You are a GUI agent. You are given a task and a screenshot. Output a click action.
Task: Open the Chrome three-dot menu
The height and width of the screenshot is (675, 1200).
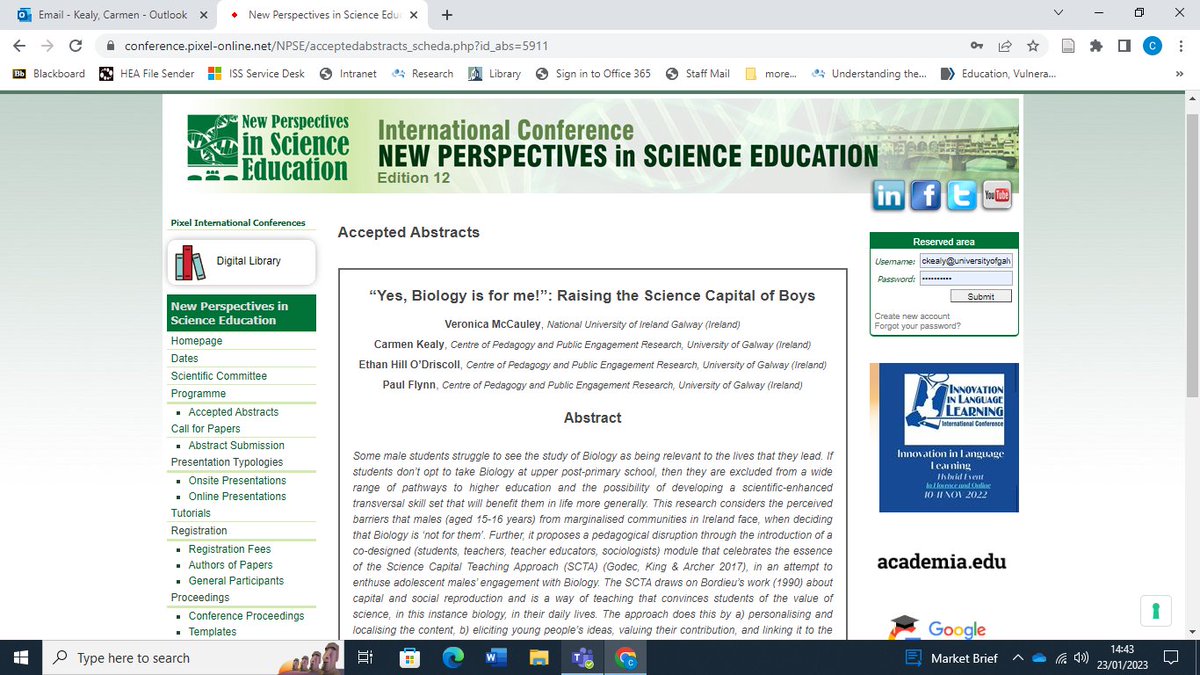1181,46
